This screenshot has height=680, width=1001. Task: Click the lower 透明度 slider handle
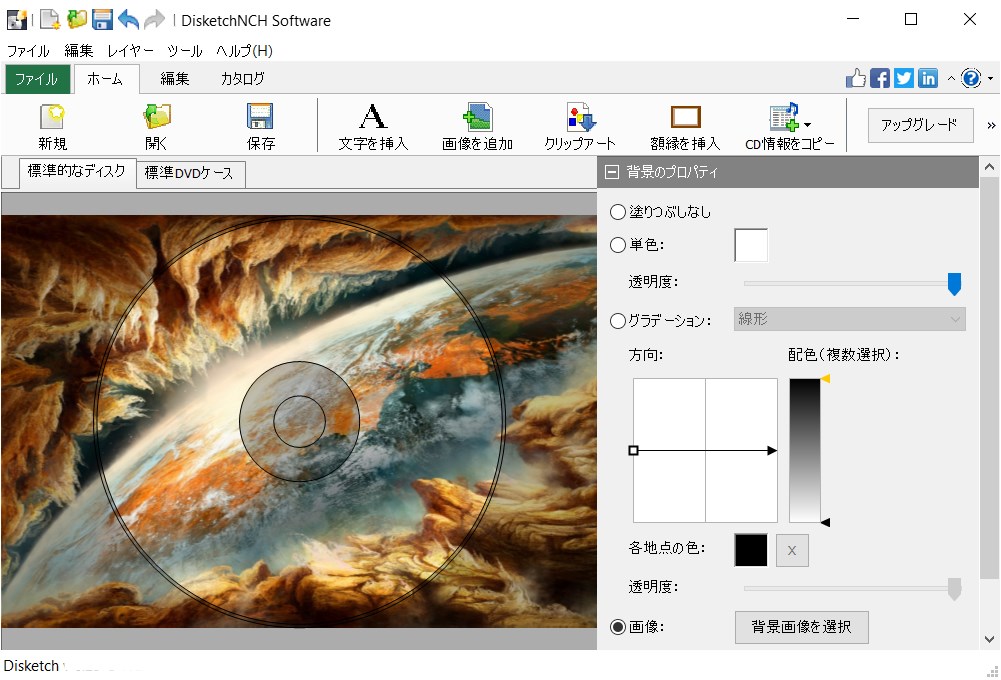[x=954, y=589]
